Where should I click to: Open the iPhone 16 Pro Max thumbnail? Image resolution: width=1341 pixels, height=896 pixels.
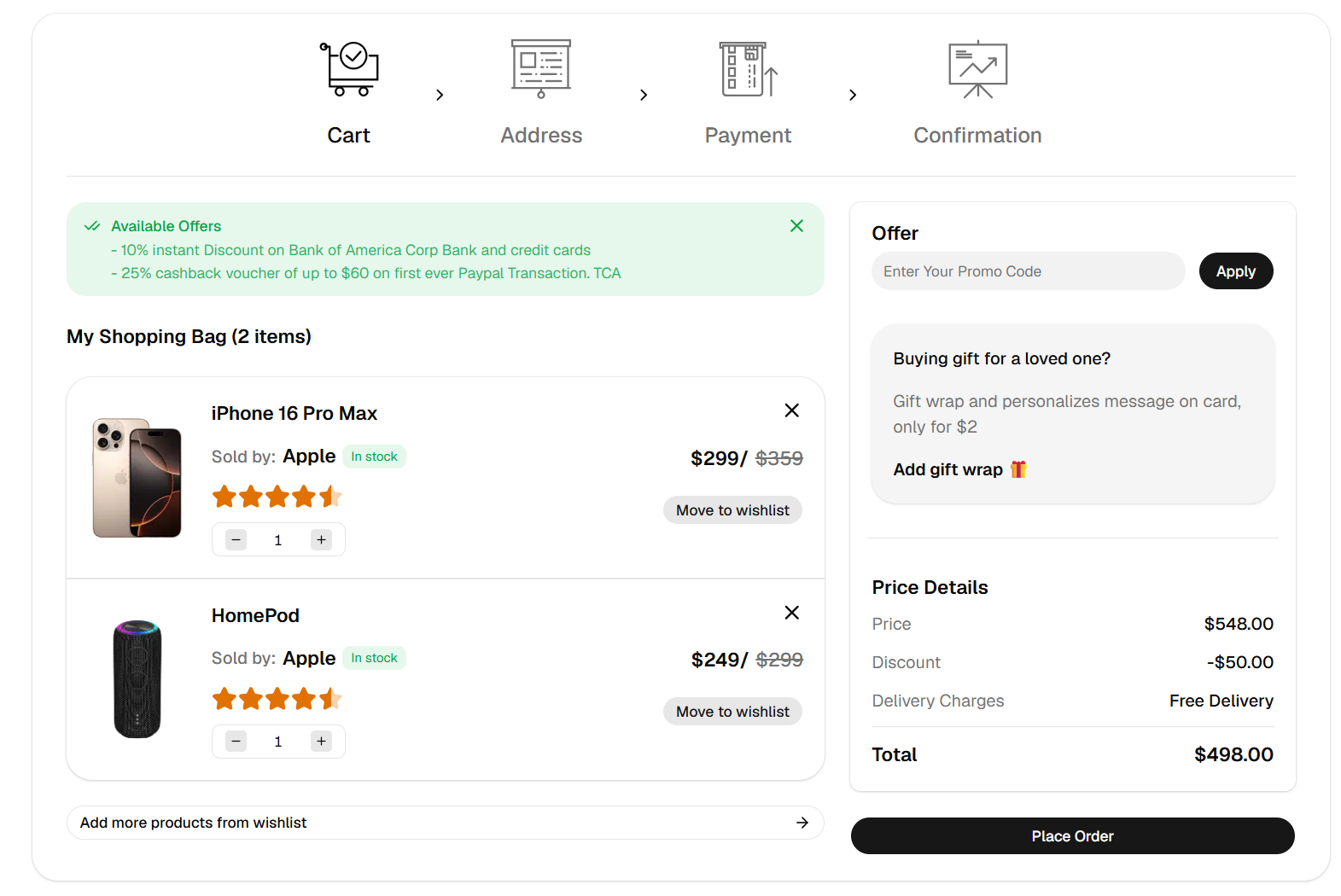[137, 478]
